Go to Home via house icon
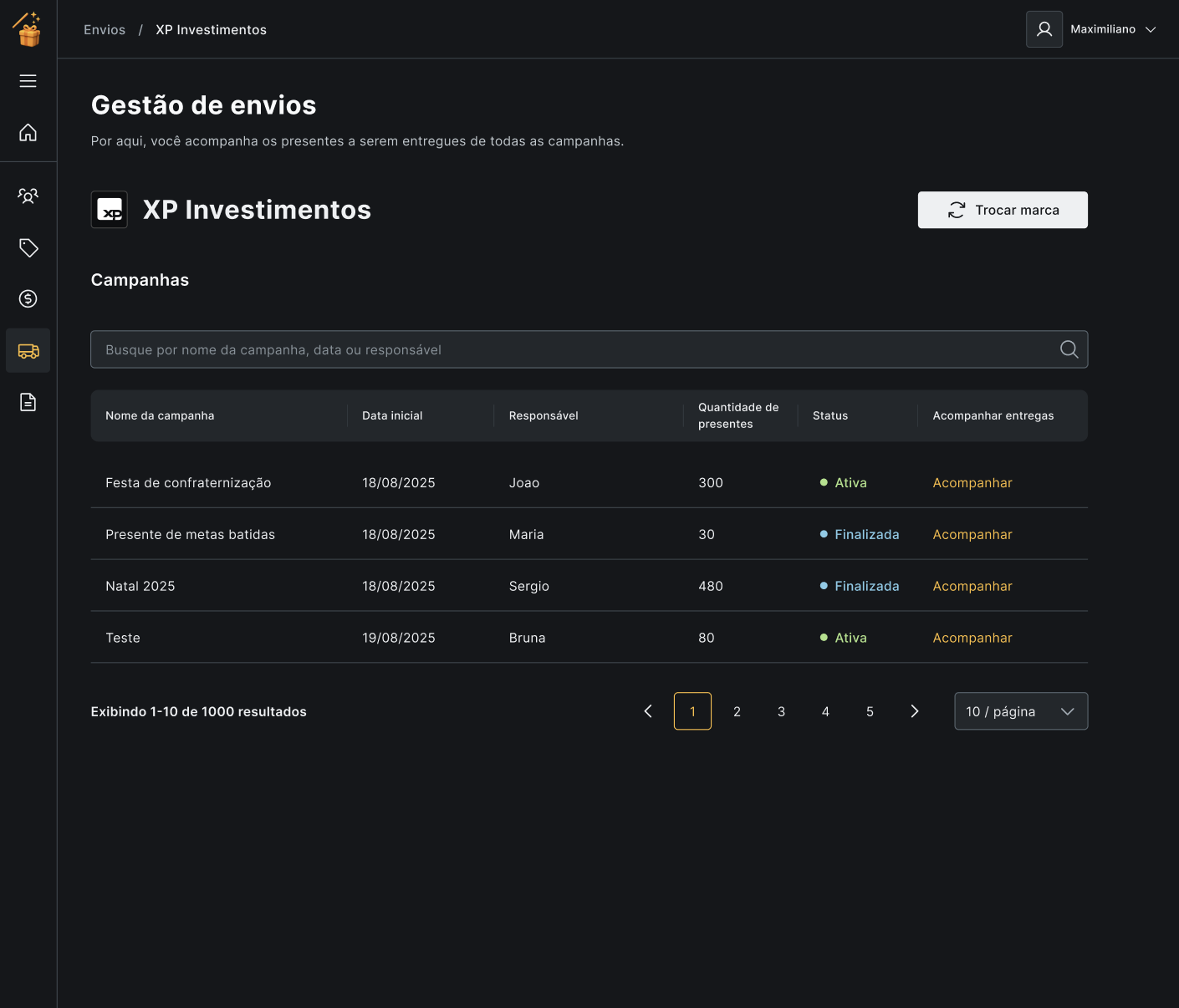The width and height of the screenshot is (1179, 1008). [x=28, y=132]
